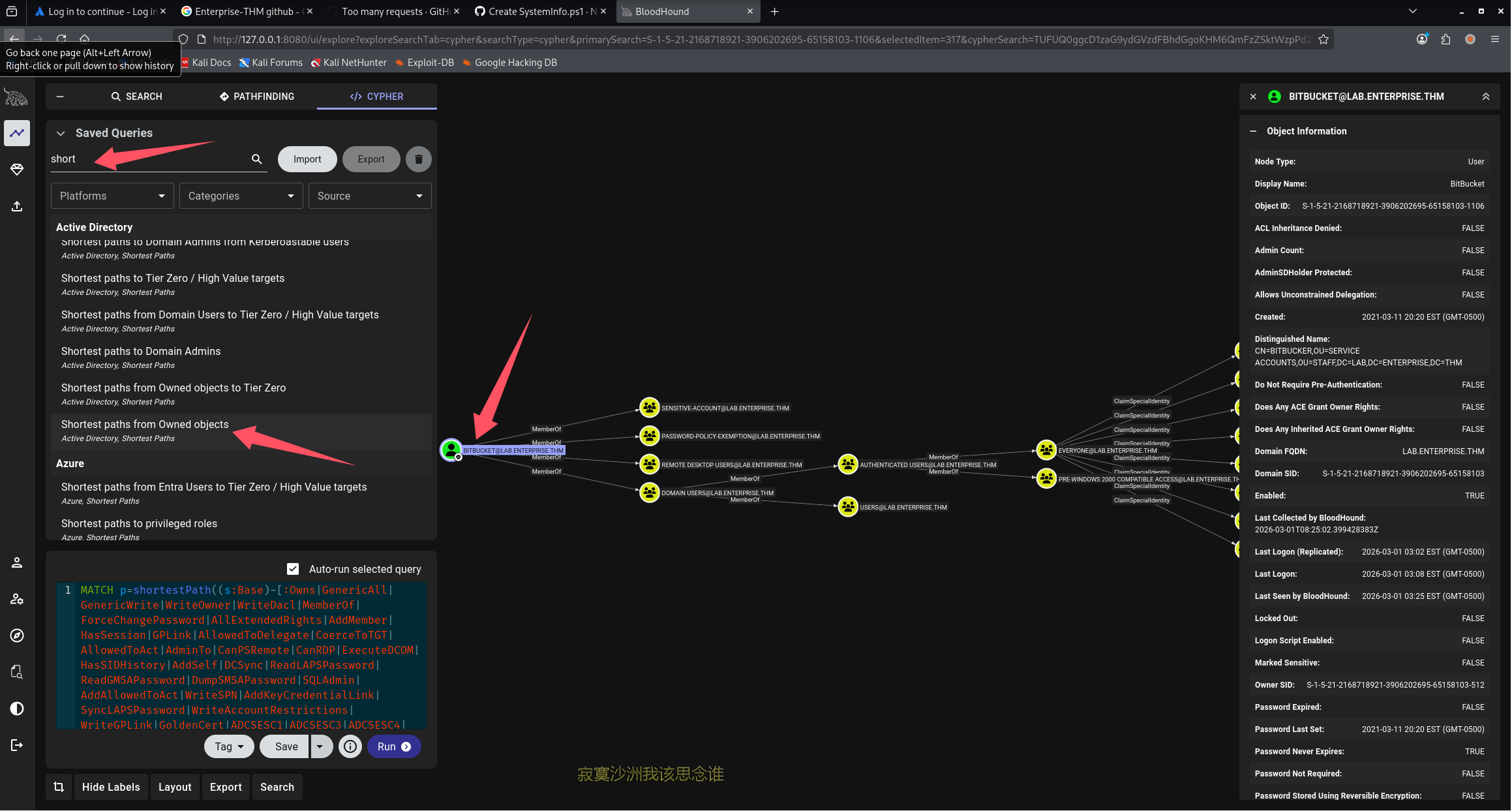
Task: Click the diamond group management sidebar icon
Action: 17,170
